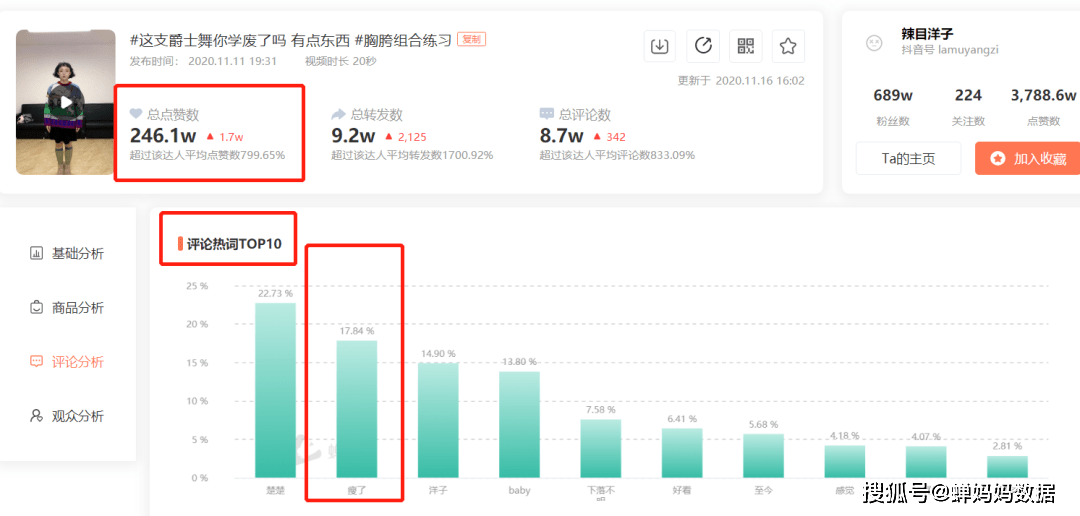This screenshot has width=1080, height=516.
Task: Click the 总转发数 share arrow icon
Action: pos(338,114)
